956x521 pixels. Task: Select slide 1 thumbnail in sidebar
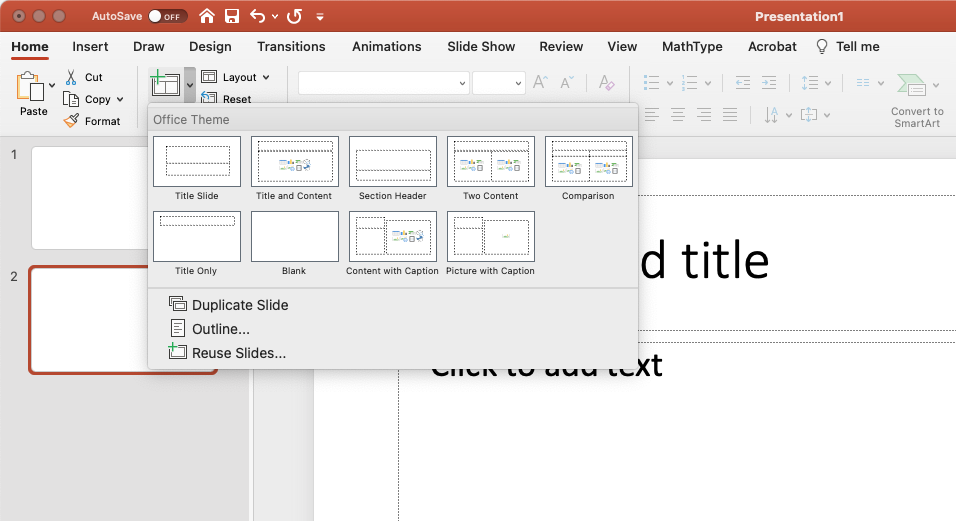tap(90, 197)
